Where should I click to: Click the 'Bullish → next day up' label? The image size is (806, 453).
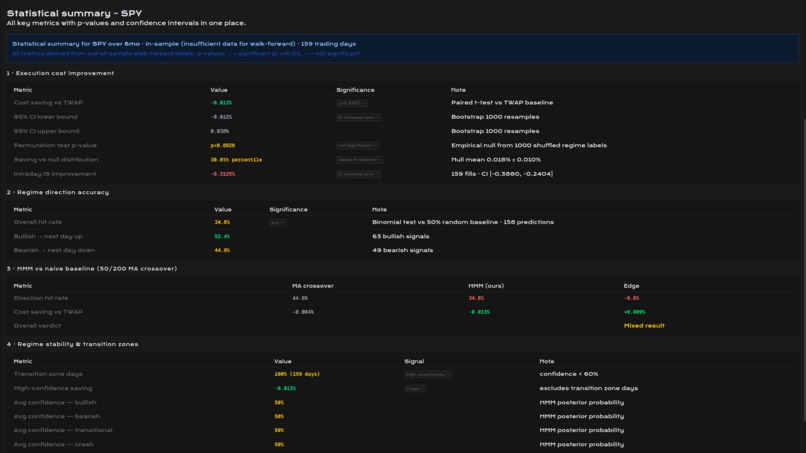[x=48, y=237]
